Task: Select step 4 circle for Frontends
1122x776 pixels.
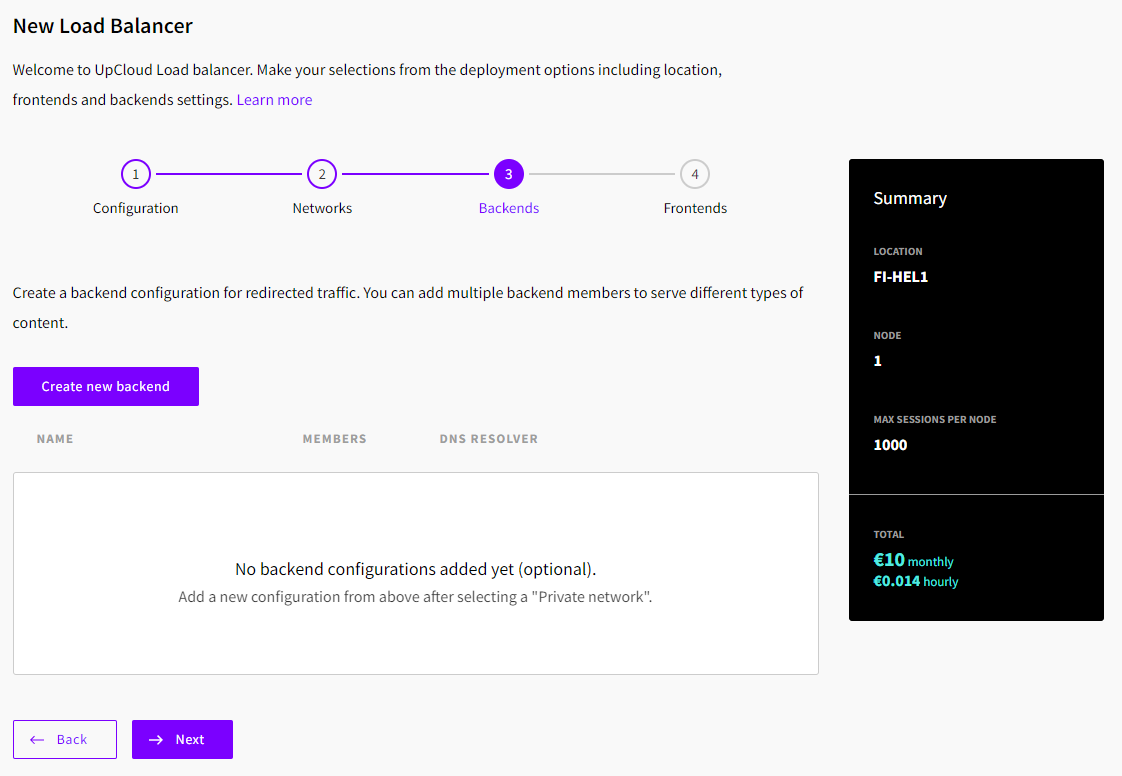Action: pos(695,174)
